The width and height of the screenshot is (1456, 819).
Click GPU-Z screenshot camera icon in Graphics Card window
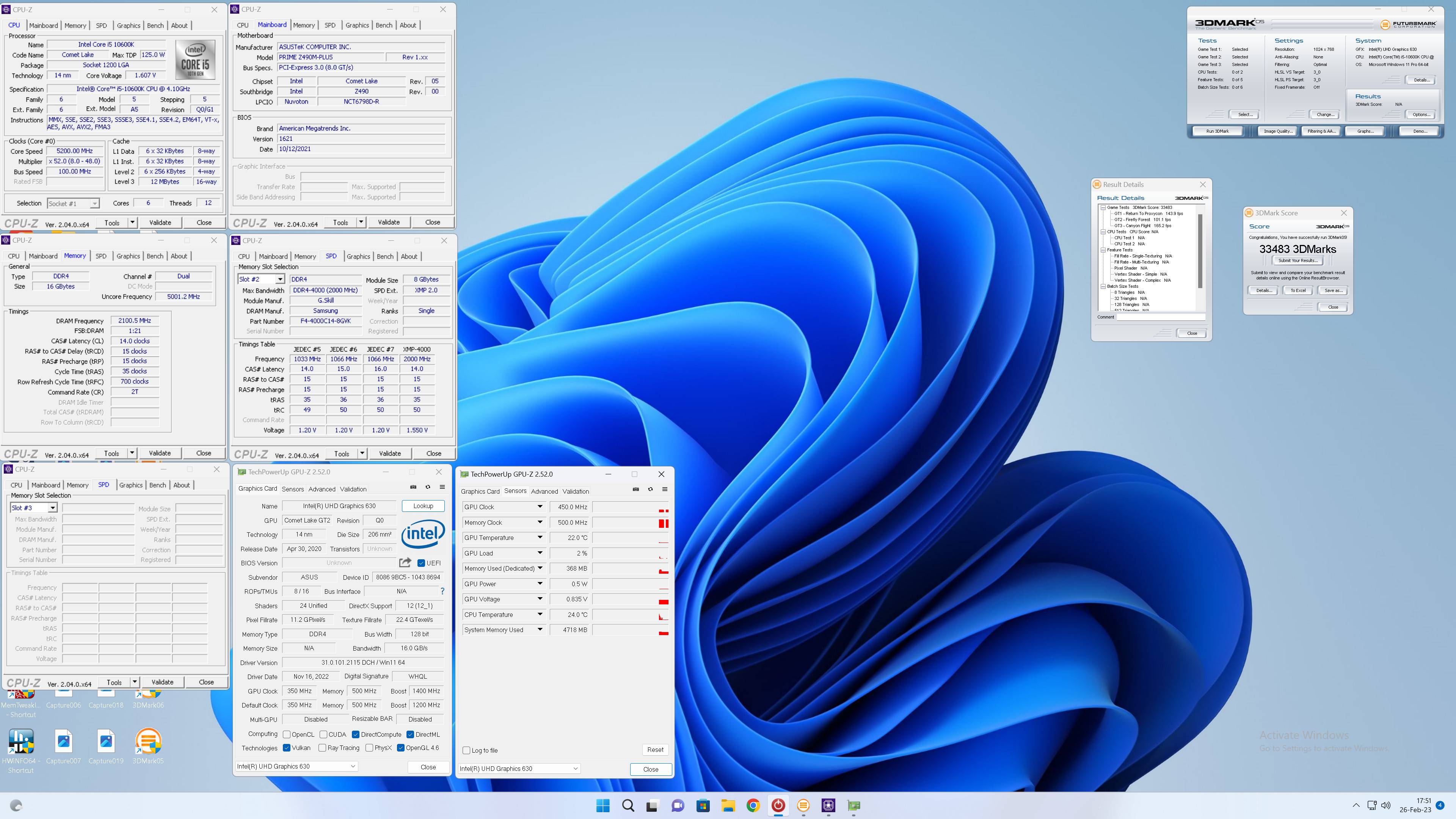tap(413, 487)
